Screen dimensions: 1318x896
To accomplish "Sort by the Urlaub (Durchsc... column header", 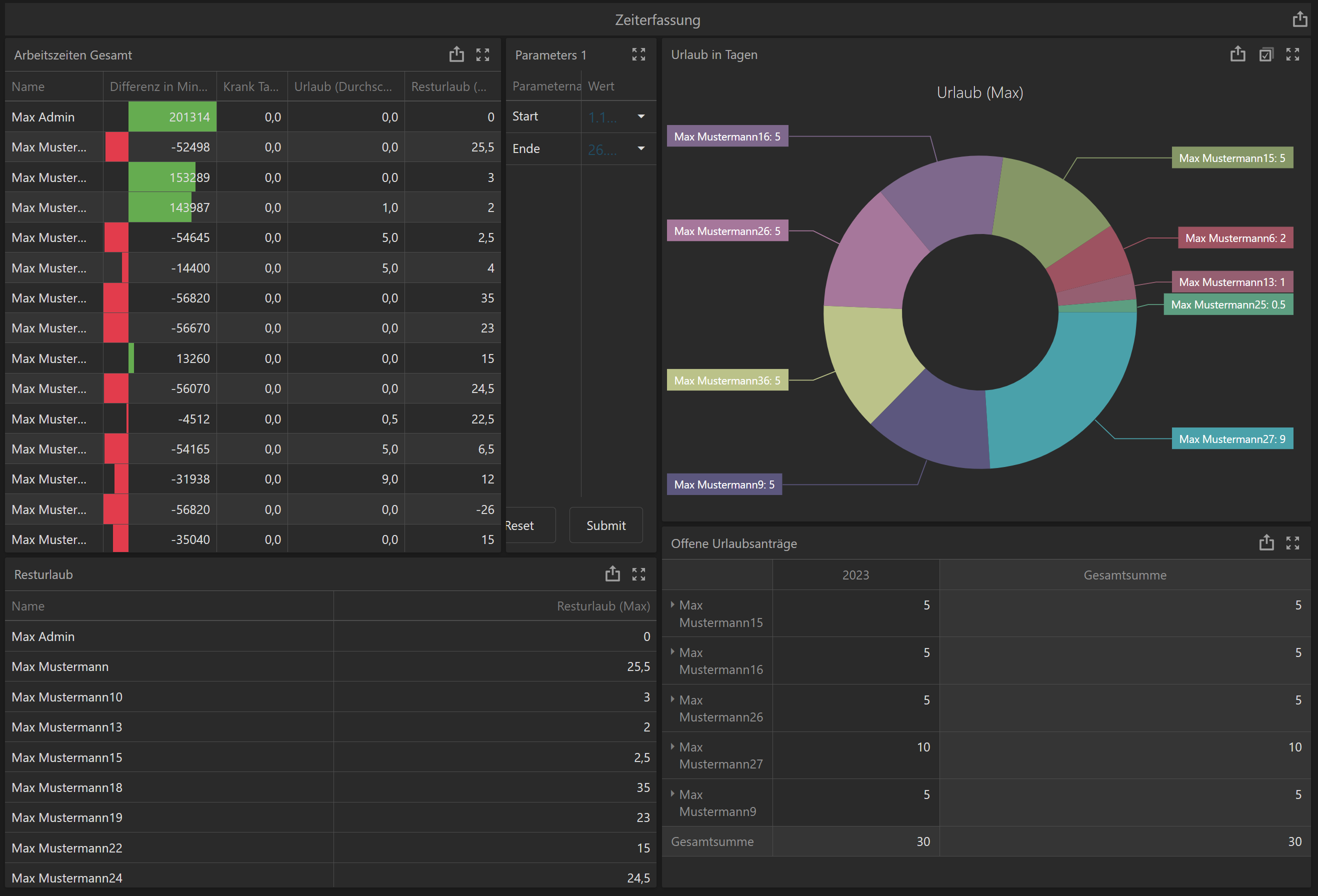I will 346,86.
